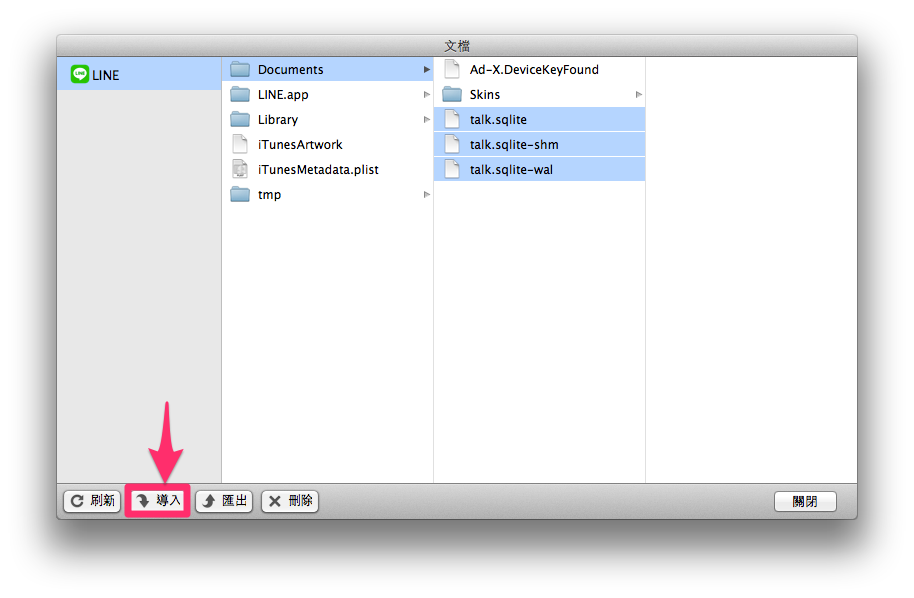Expand the tmp folder arrow
The height and width of the screenshot is (598, 914).
tap(427, 195)
